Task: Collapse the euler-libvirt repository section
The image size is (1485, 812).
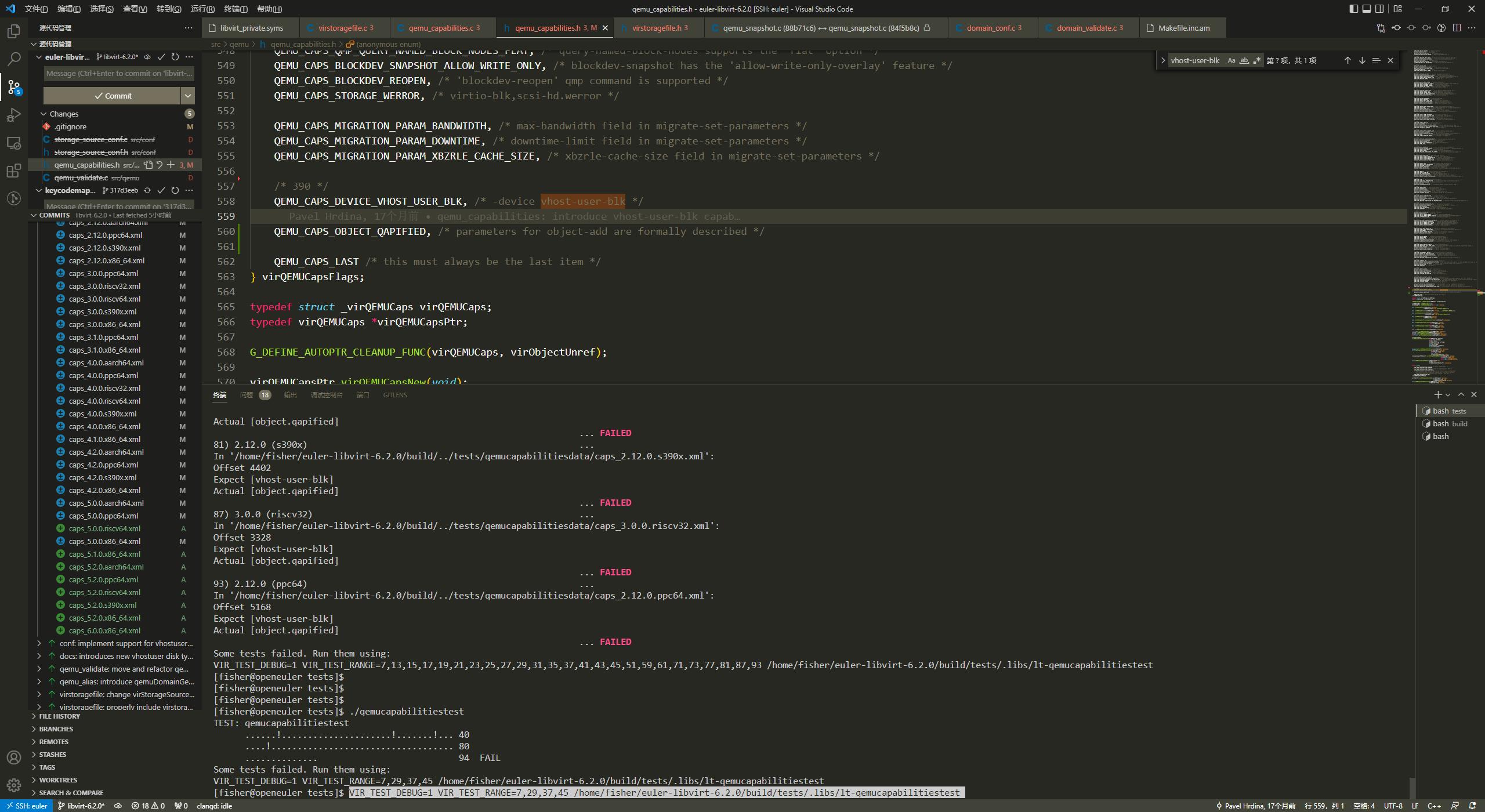Action: (39, 57)
